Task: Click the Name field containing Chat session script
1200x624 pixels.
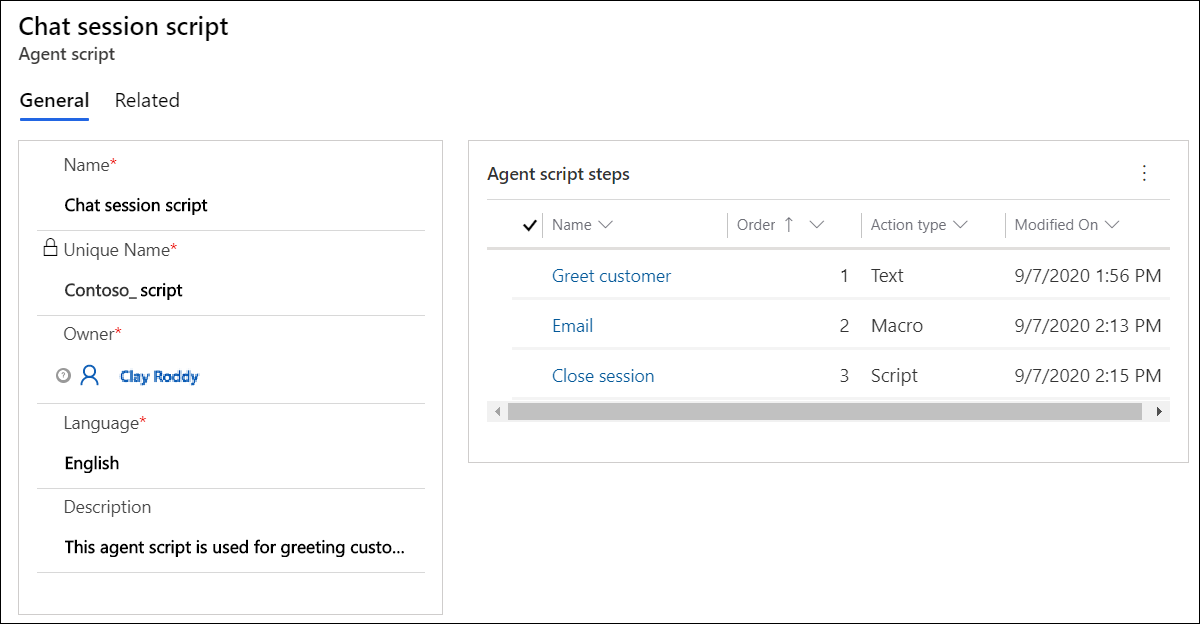Action: (136, 205)
